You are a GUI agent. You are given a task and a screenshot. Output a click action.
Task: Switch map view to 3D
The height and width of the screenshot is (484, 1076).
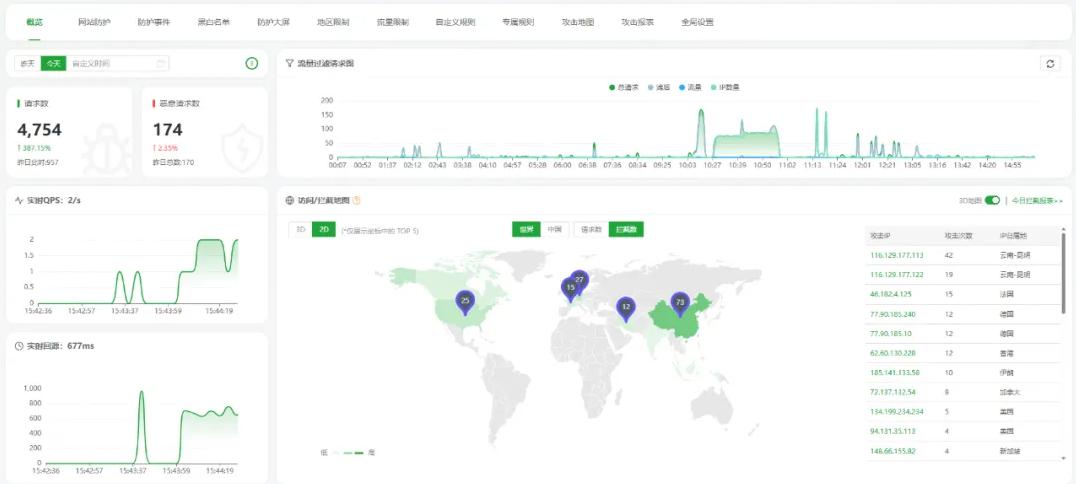click(x=300, y=229)
